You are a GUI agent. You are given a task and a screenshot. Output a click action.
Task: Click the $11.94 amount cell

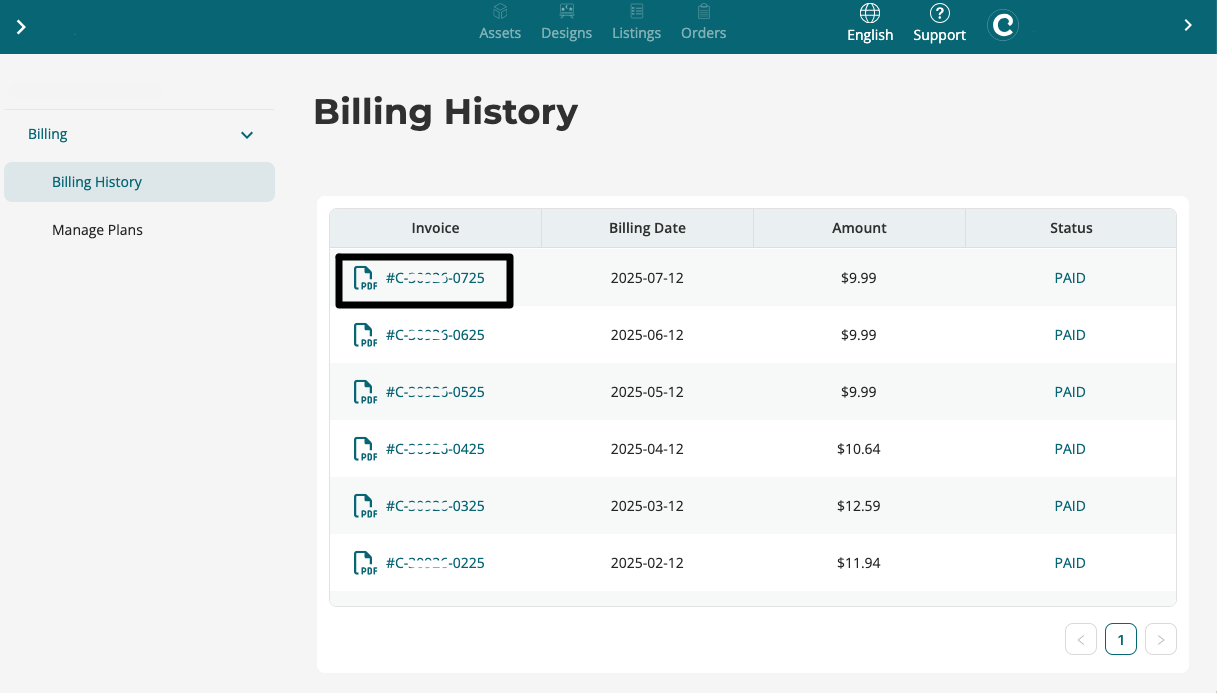click(x=859, y=563)
